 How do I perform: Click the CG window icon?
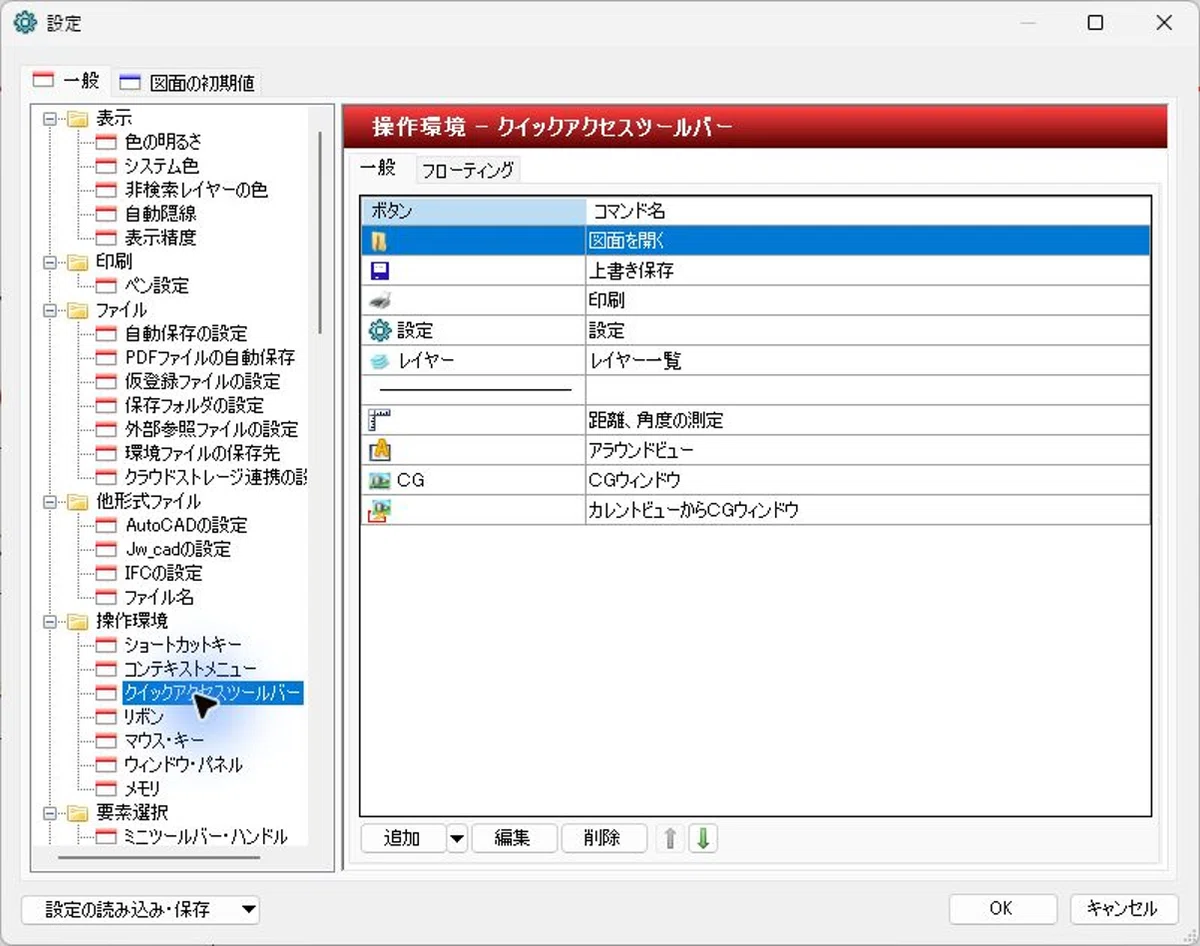coord(380,480)
